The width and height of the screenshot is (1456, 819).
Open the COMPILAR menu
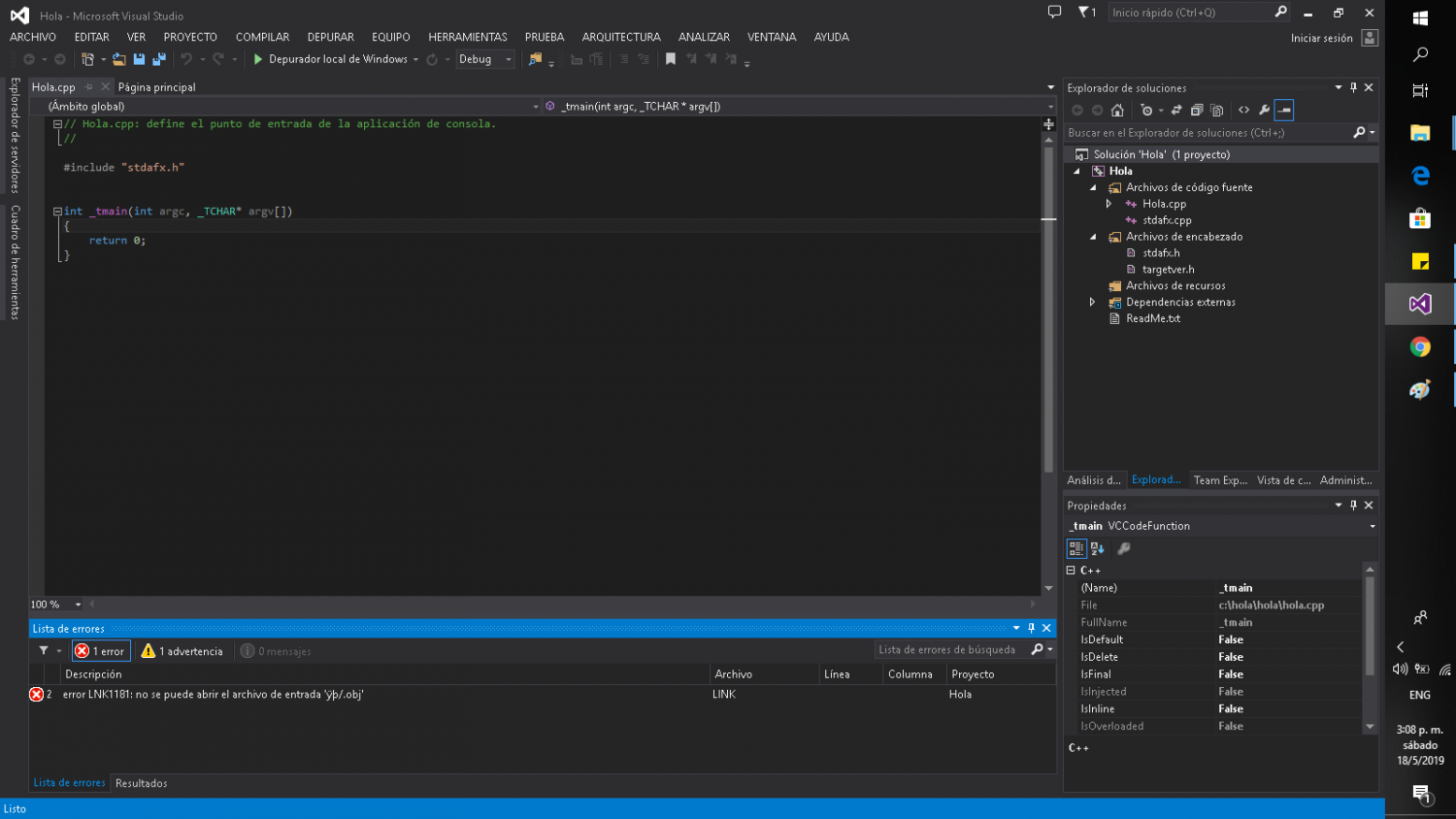click(x=262, y=37)
